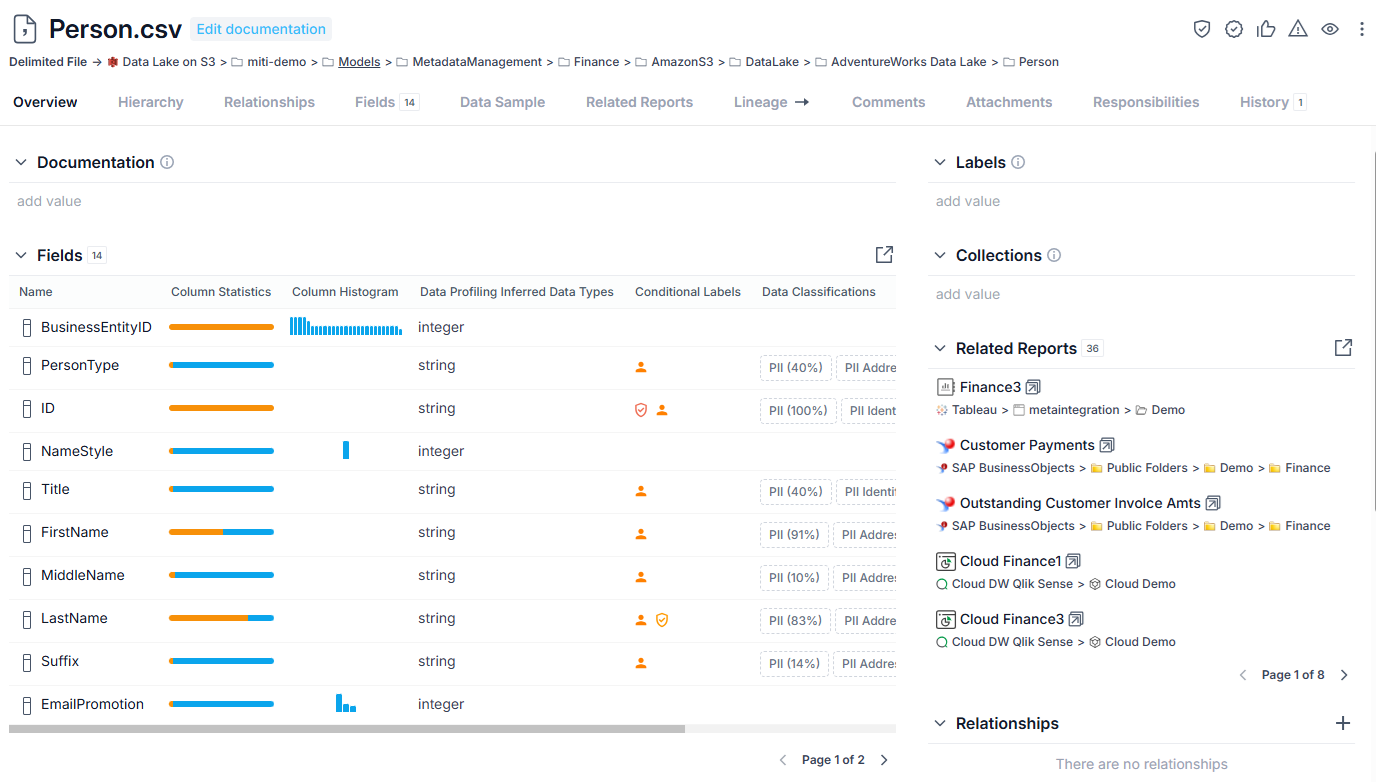
Task: Click the circled checkmark icon in header
Action: point(1234,29)
